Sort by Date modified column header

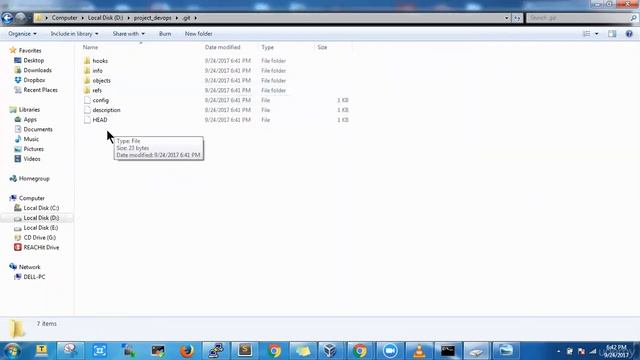[222, 47]
